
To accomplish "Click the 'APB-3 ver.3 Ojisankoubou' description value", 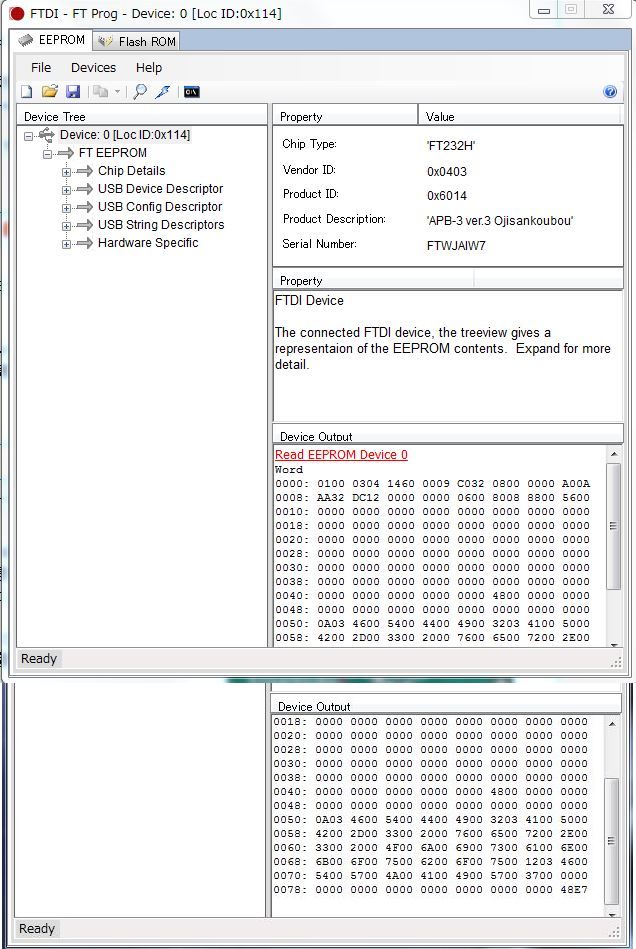I will [x=499, y=221].
